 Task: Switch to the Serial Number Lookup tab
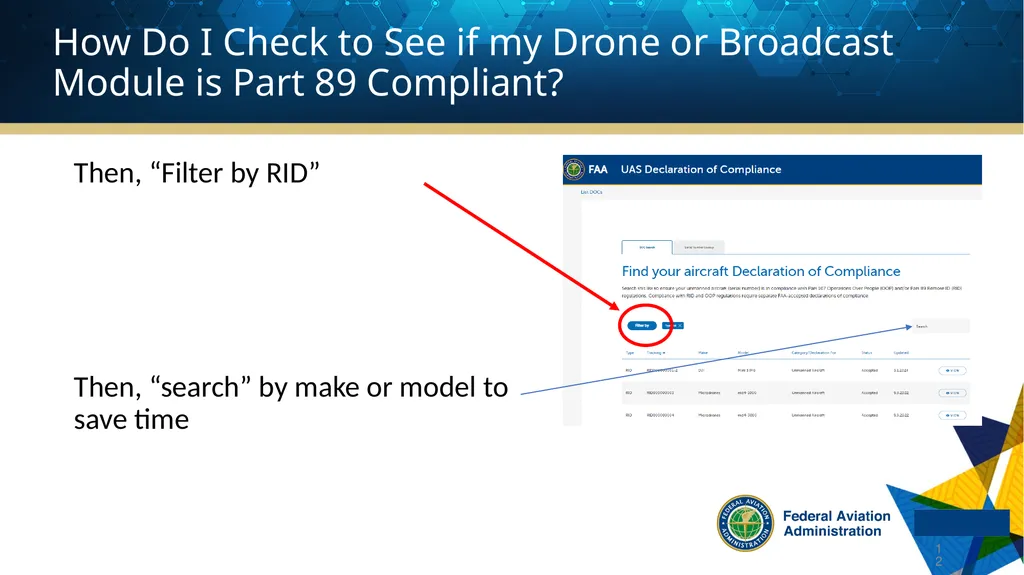pos(699,248)
